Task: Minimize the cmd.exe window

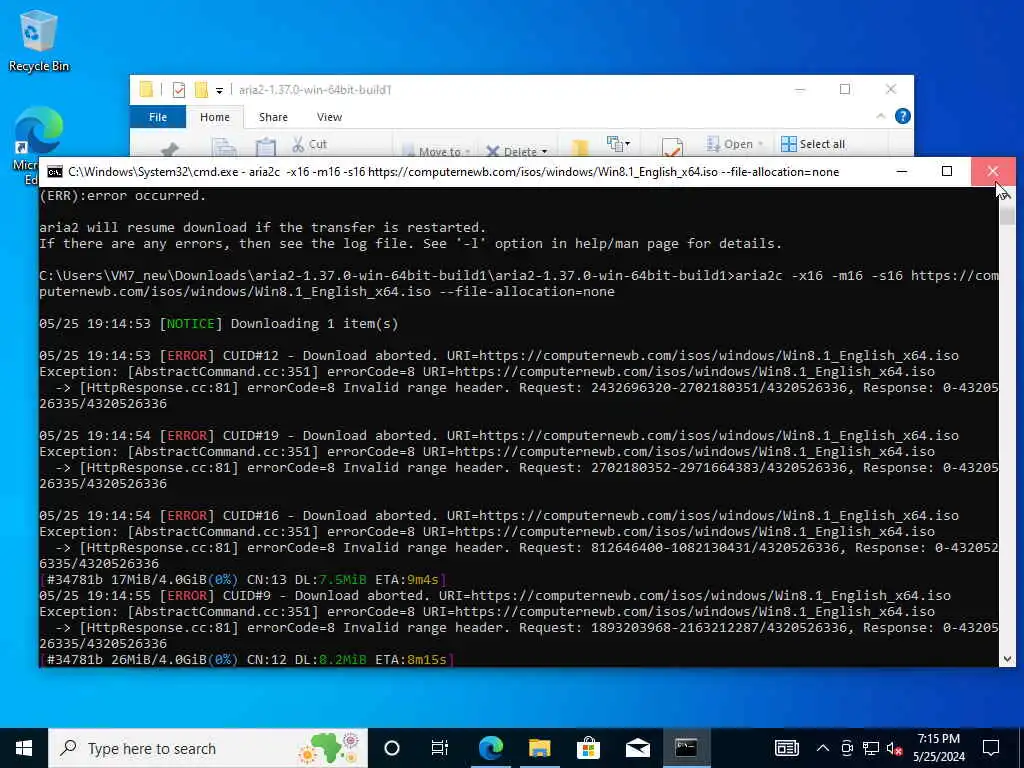Action: click(x=902, y=171)
